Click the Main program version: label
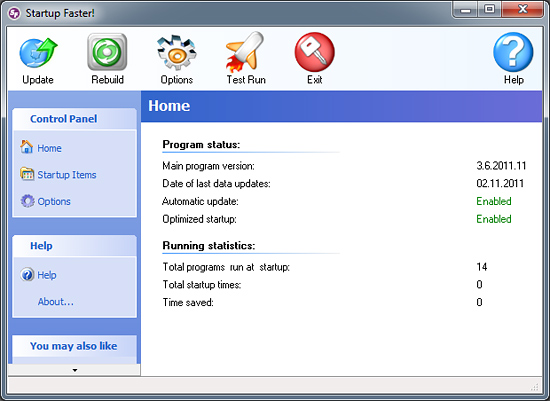 (208, 166)
